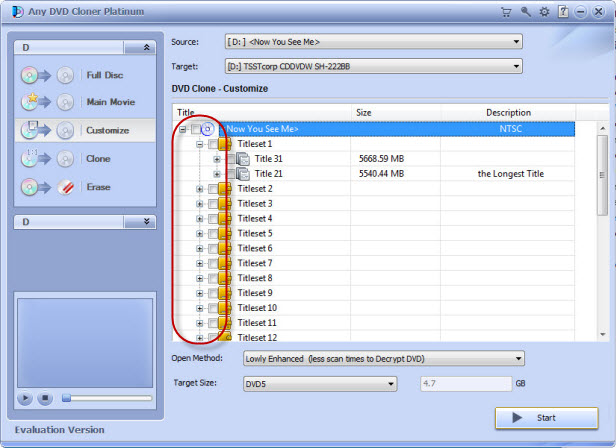Image resolution: width=616 pixels, height=448 pixels.
Task: Check the Title 21 checkbox
Action: point(230,174)
